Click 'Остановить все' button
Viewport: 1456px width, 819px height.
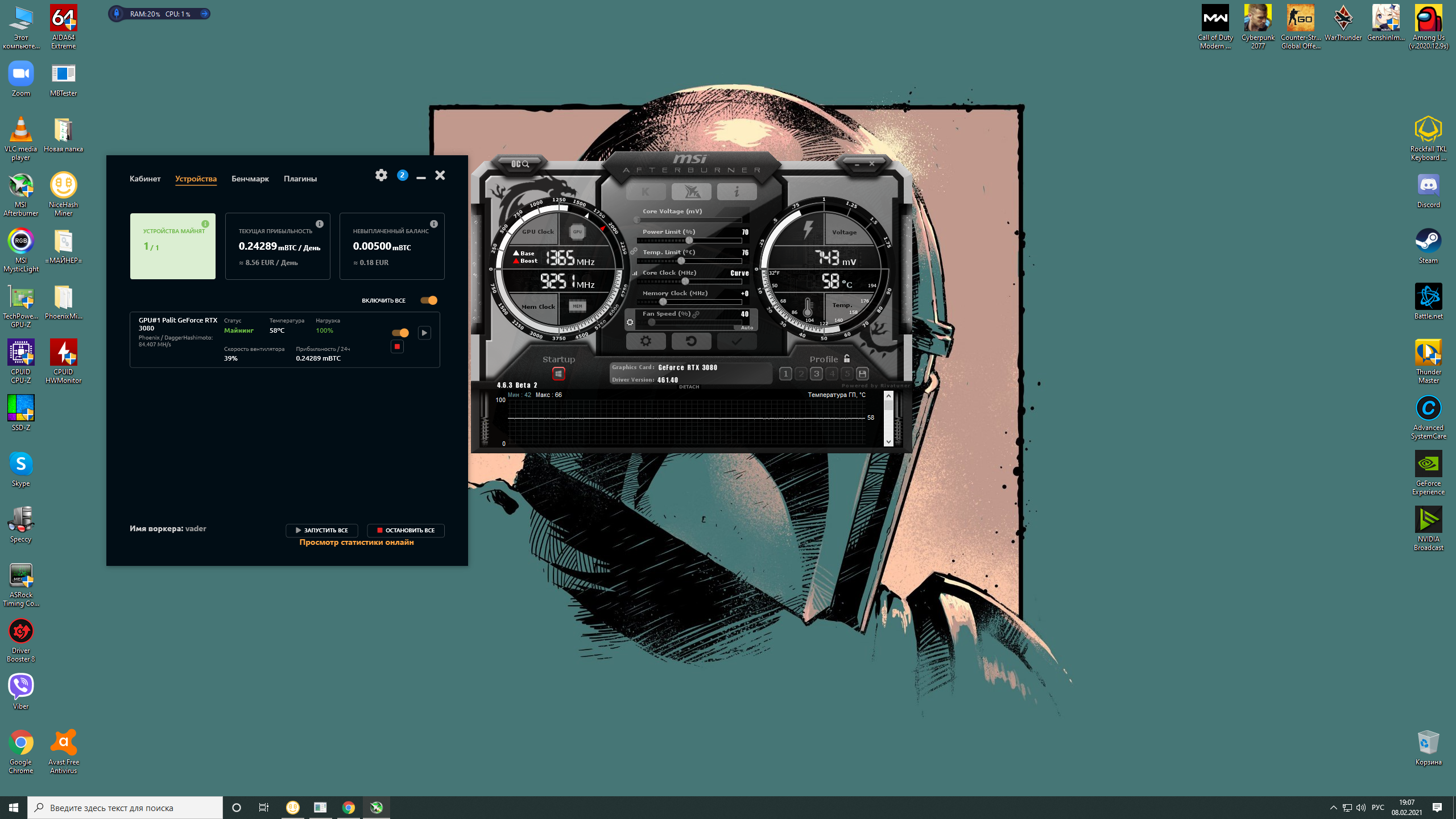click(406, 530)
